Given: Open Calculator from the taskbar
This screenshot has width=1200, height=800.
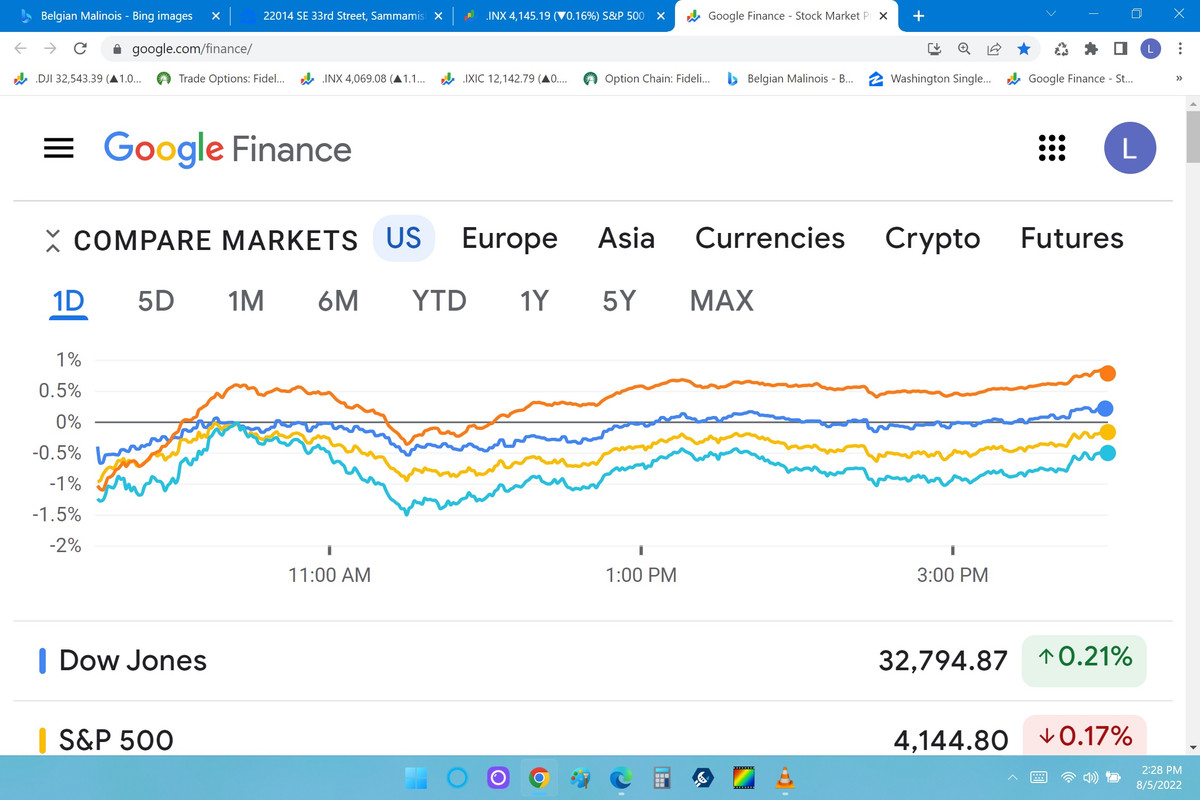Looking at the screenshot, I should point(661,777).
